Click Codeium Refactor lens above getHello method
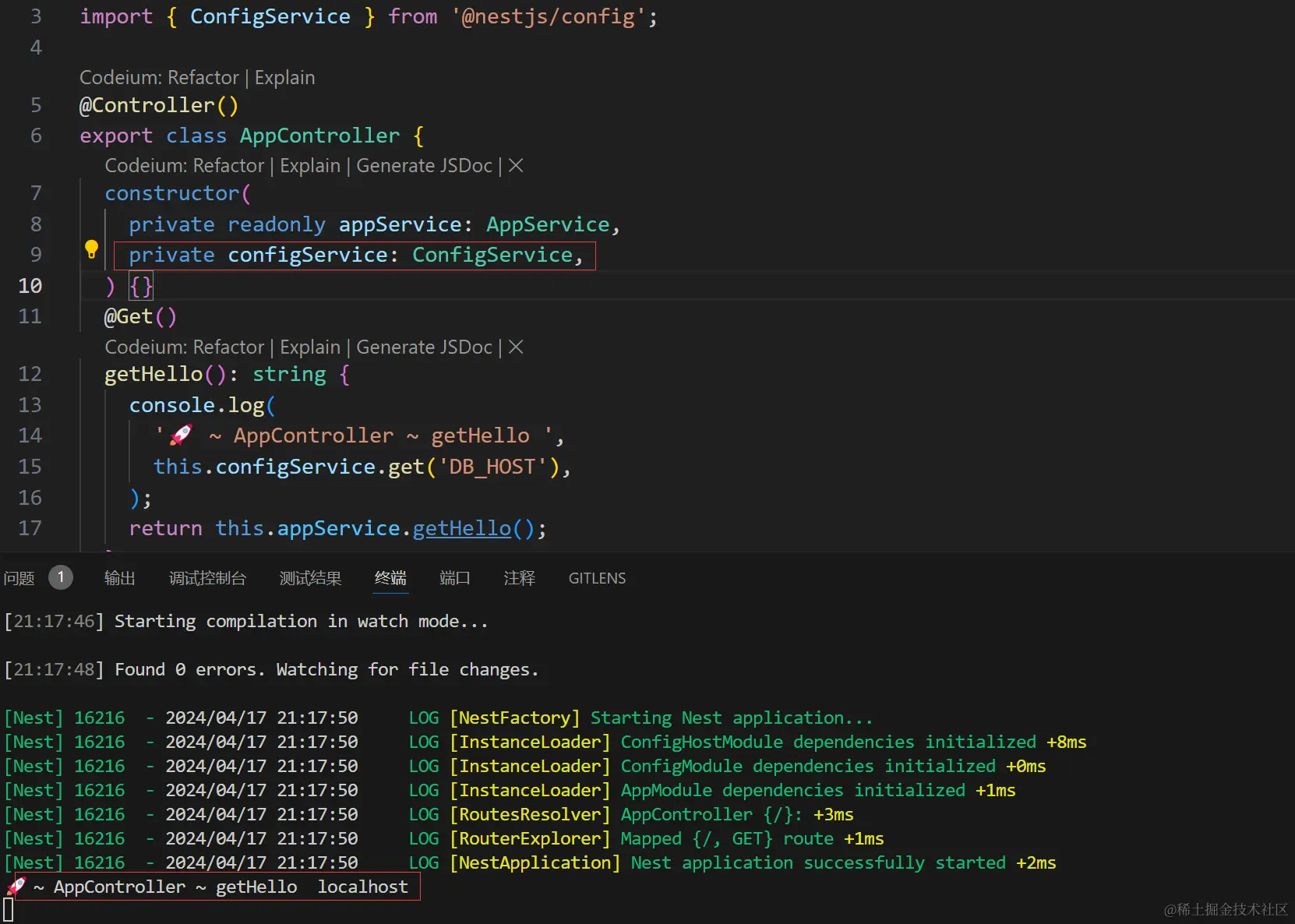Image resolution: width=1295 pixels, height=924 pixels. pyautogui.click(x=185, y=347)
